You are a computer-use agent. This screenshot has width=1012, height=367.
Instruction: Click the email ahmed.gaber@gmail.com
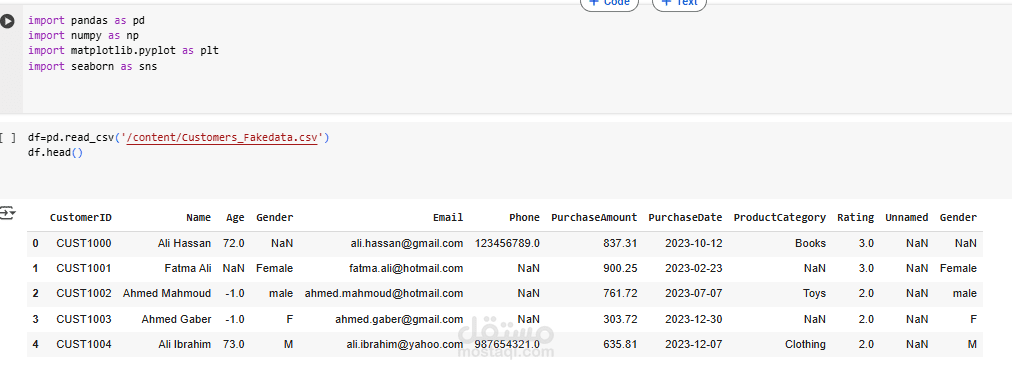[x=400, y=319]
